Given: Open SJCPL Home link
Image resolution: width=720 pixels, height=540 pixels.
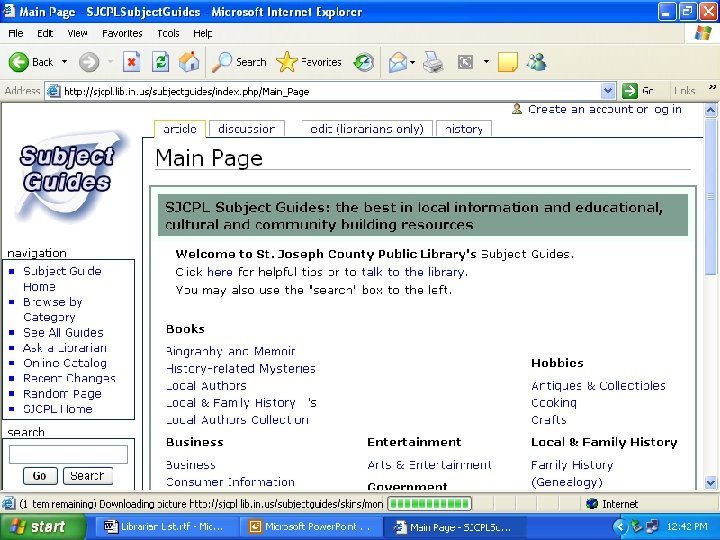Looking at the screenshot, I should [58, 409].
